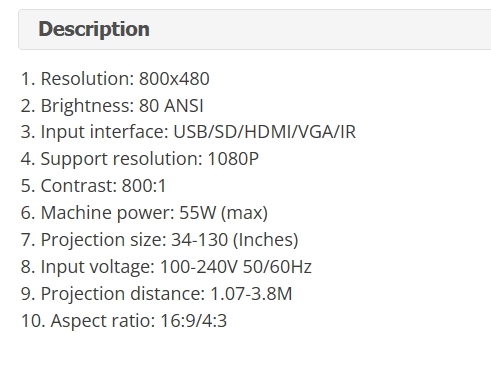
Task: Click the Aspect ratio 16:9/4:3 line
Action: coord(124,321)
